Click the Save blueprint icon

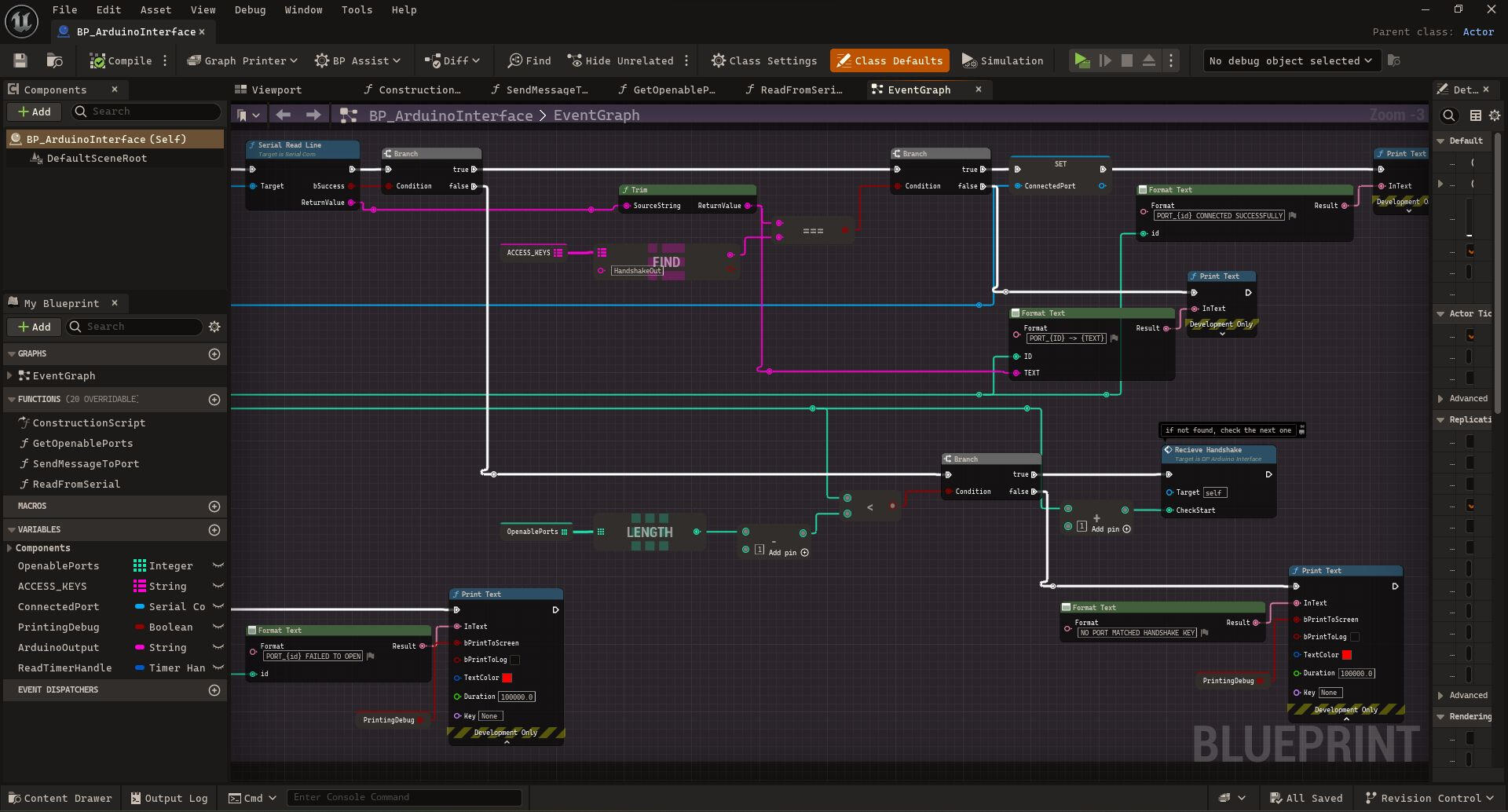(20, 60)
